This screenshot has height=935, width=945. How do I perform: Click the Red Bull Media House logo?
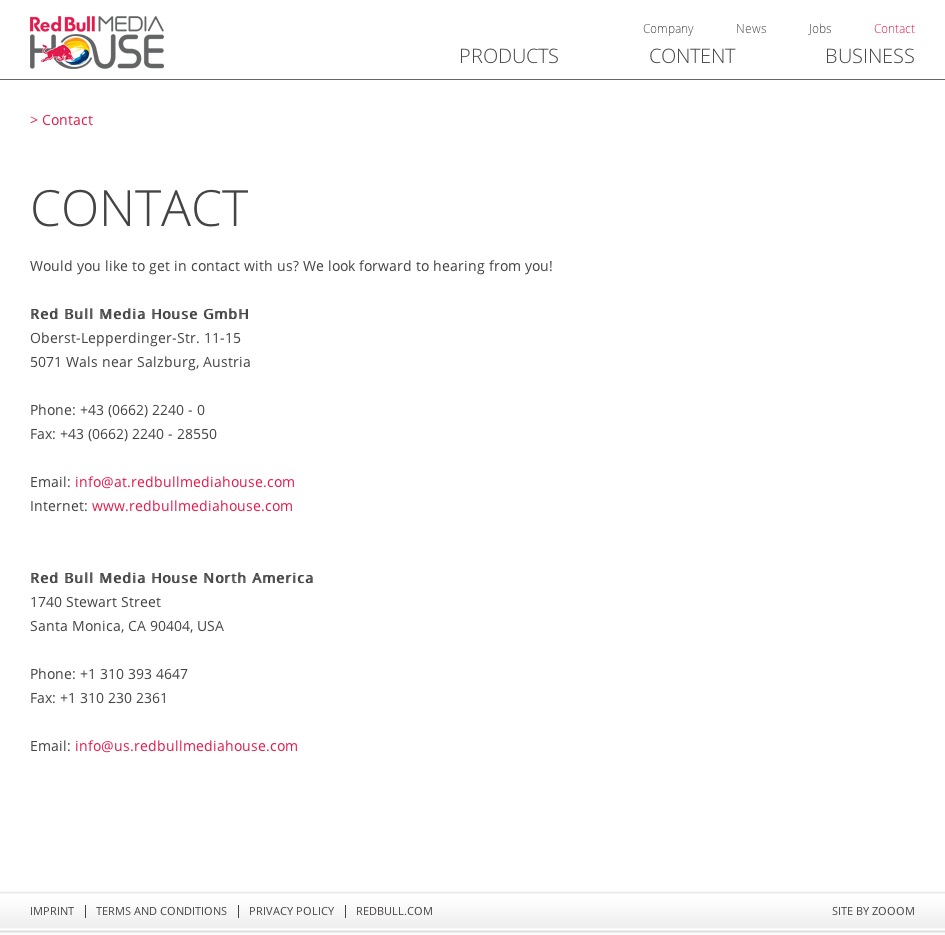pos(97,42)
